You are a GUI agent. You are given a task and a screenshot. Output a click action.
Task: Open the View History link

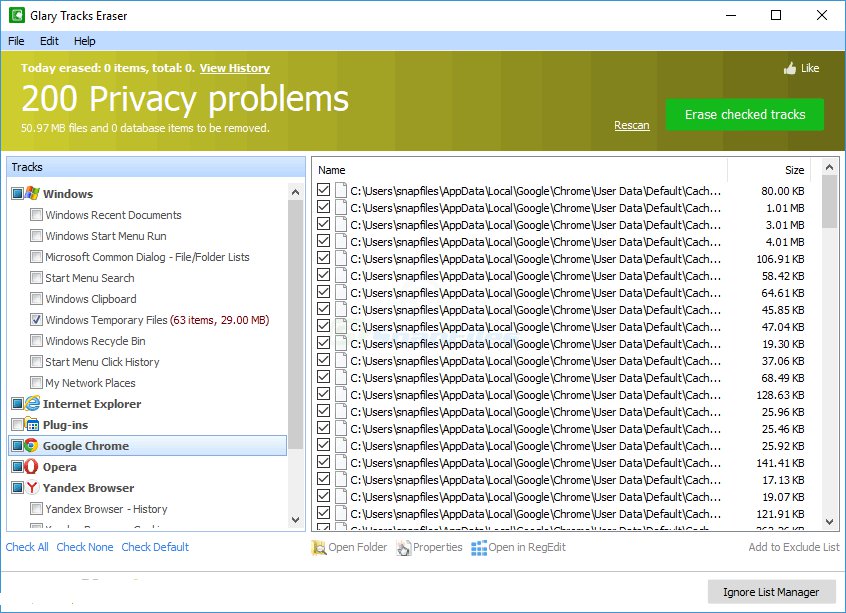235,68
